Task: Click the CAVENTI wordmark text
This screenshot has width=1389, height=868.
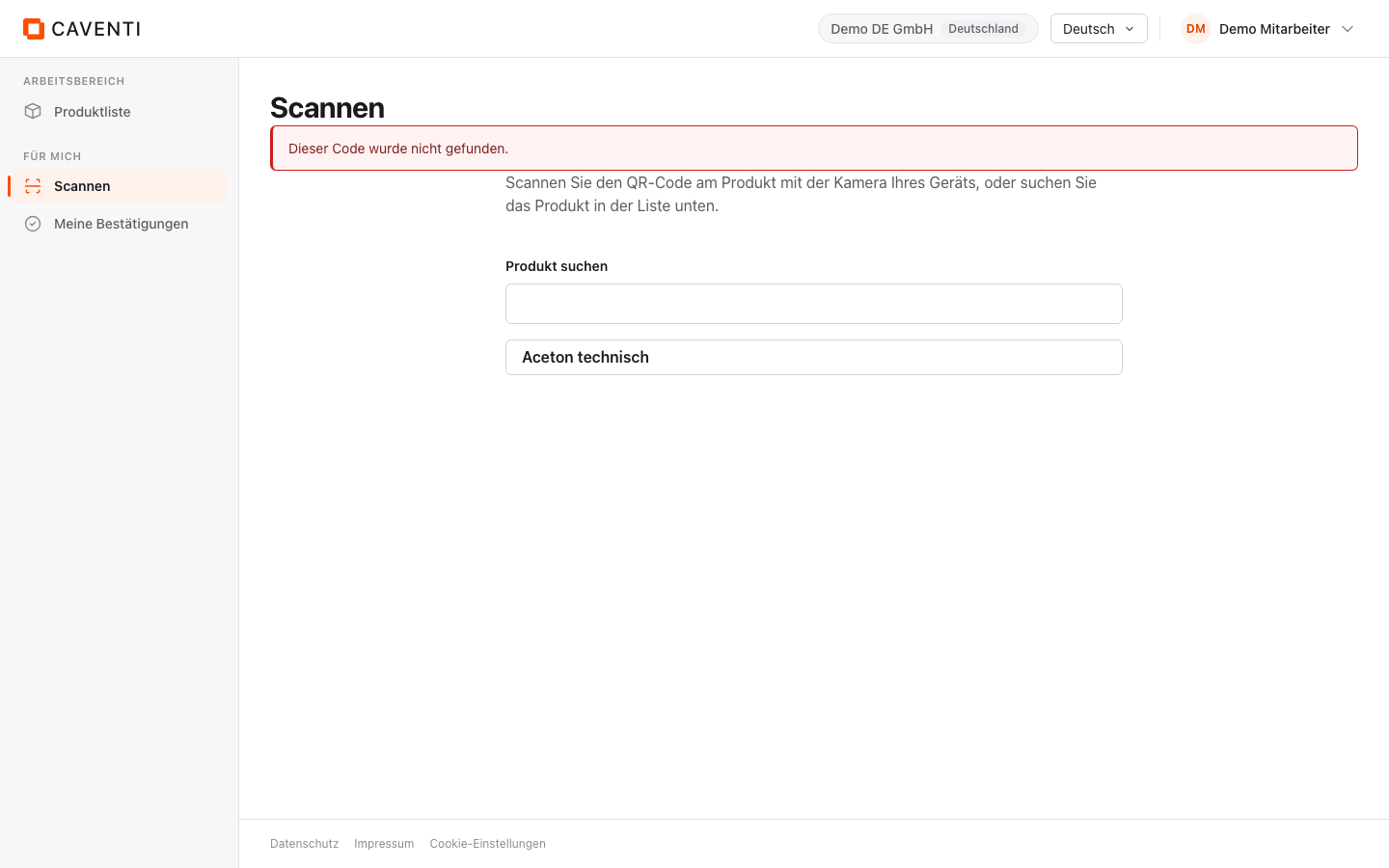Action: tap(96, 29)
